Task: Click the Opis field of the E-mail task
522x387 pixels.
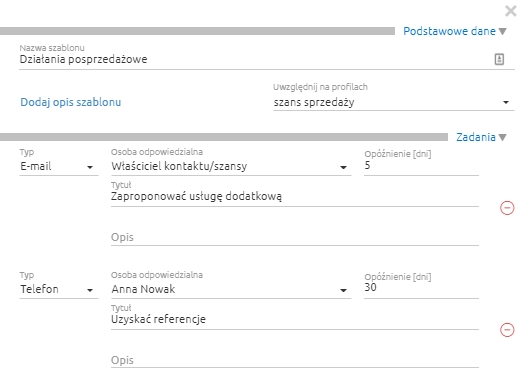Action: [x=295, y=237]
